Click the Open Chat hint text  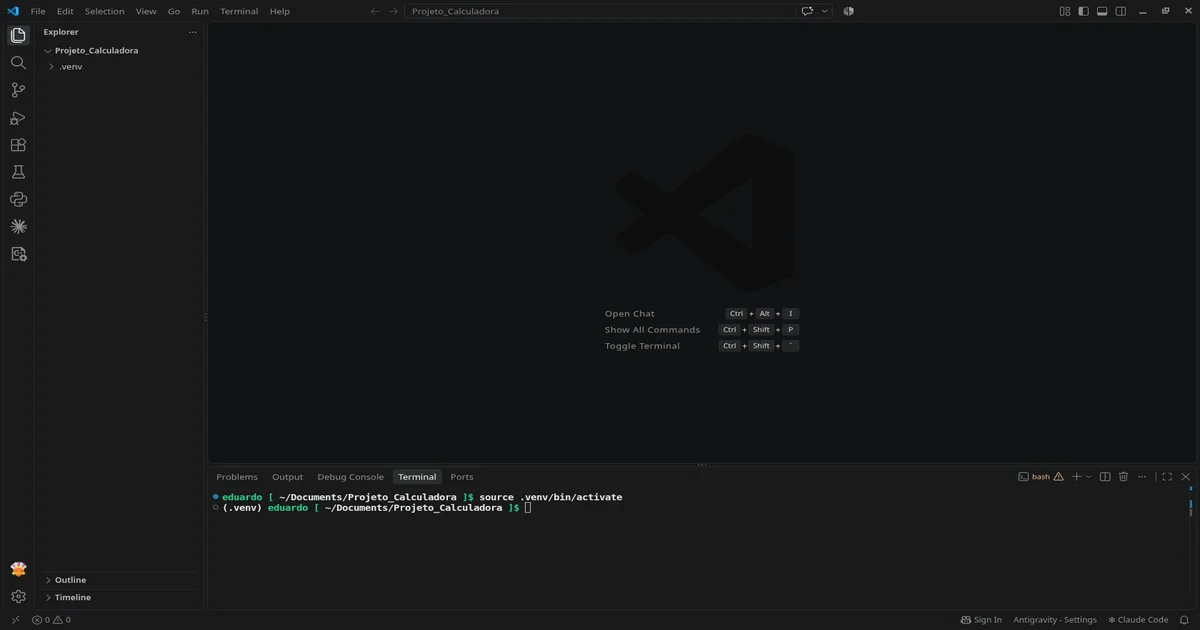coord(630,314)
